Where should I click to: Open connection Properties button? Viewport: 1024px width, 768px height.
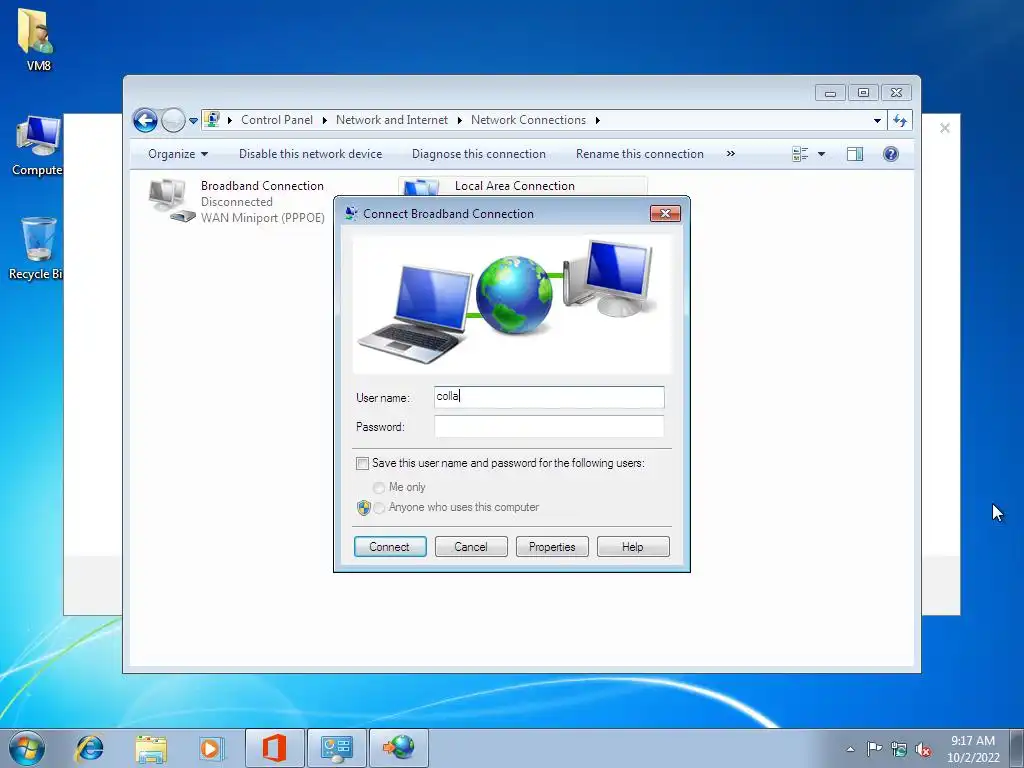click(x=552, y=547)
